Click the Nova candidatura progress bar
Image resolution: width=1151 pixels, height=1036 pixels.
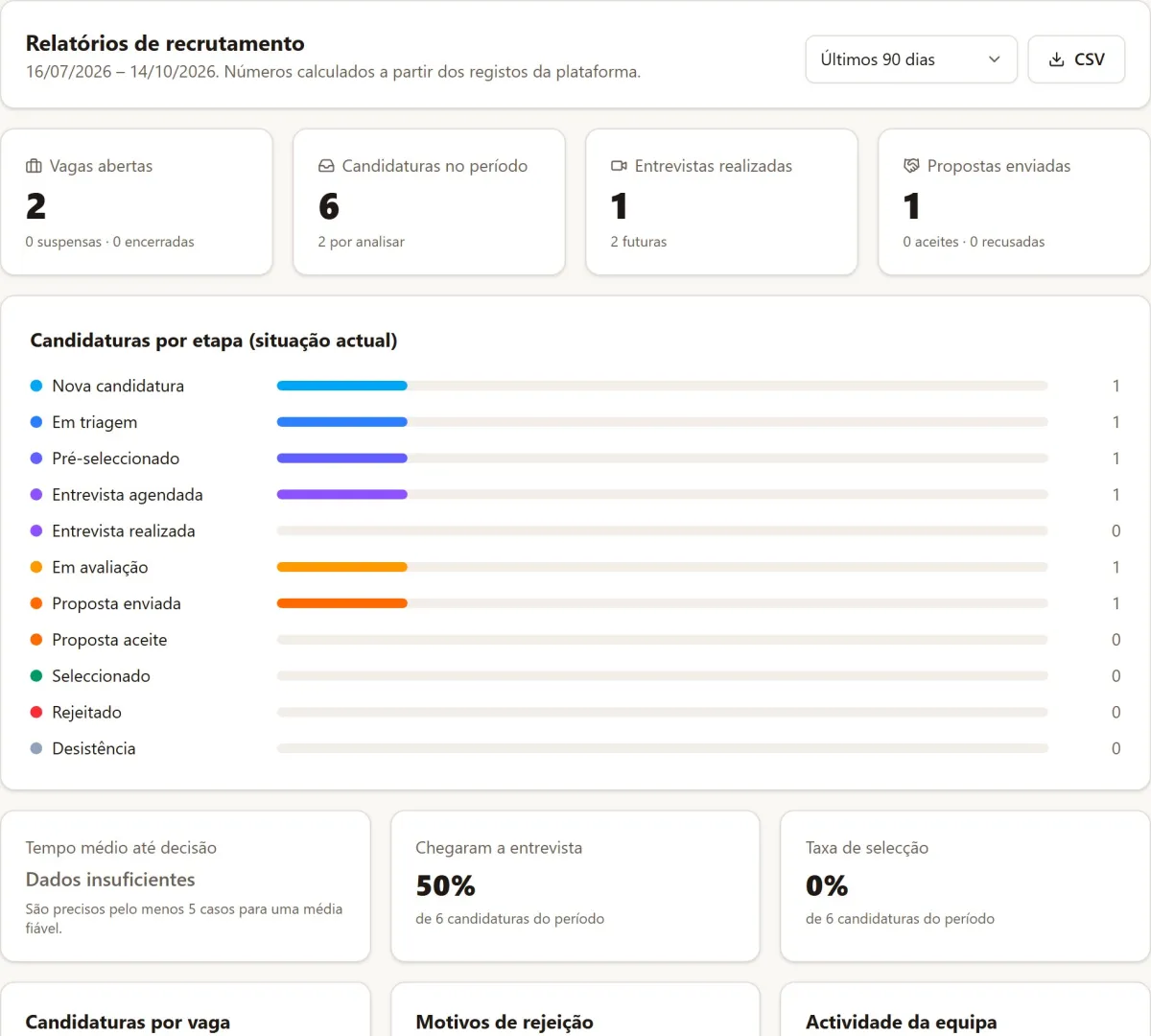662,386
